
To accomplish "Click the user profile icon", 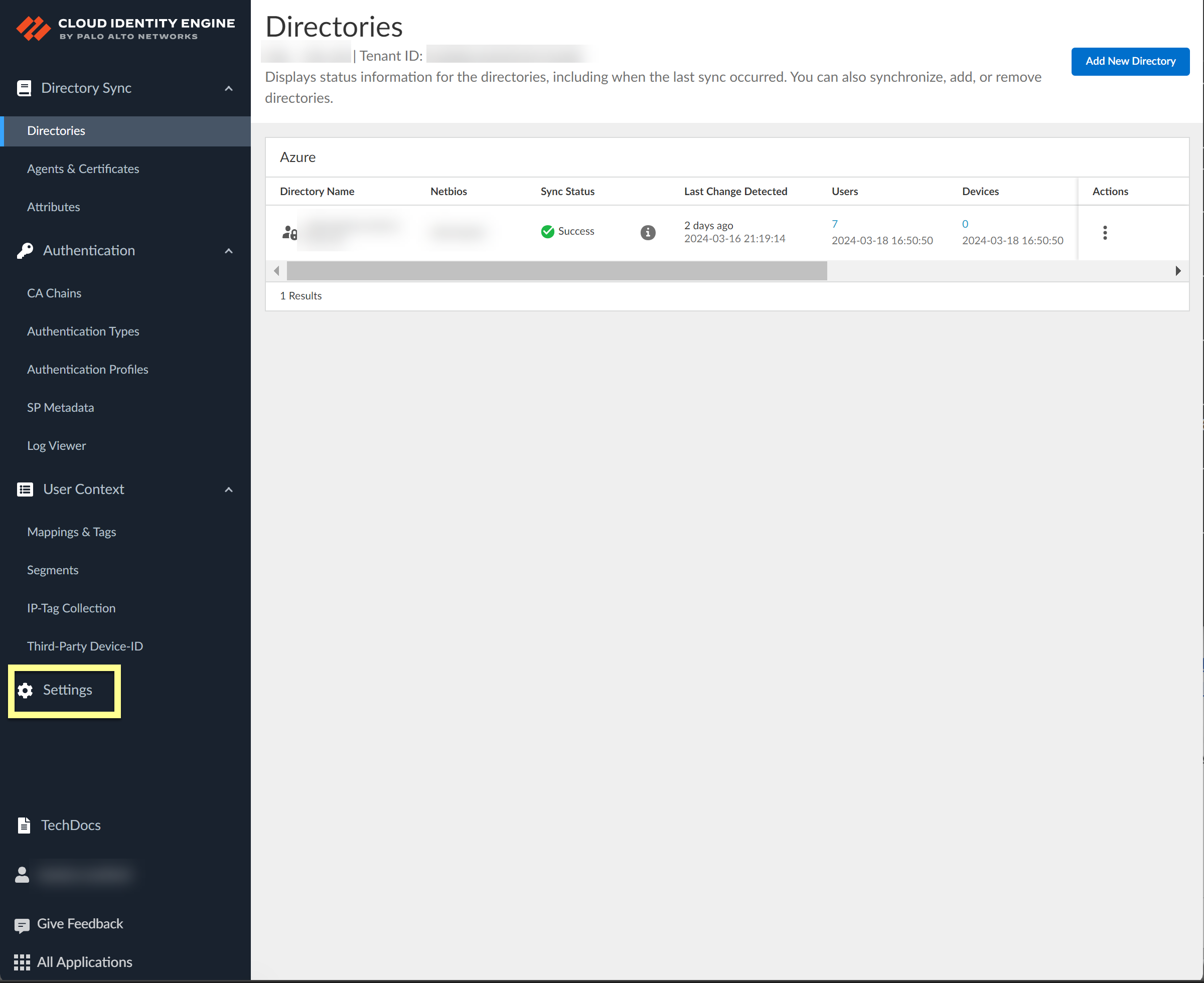I will pos(22,875).
